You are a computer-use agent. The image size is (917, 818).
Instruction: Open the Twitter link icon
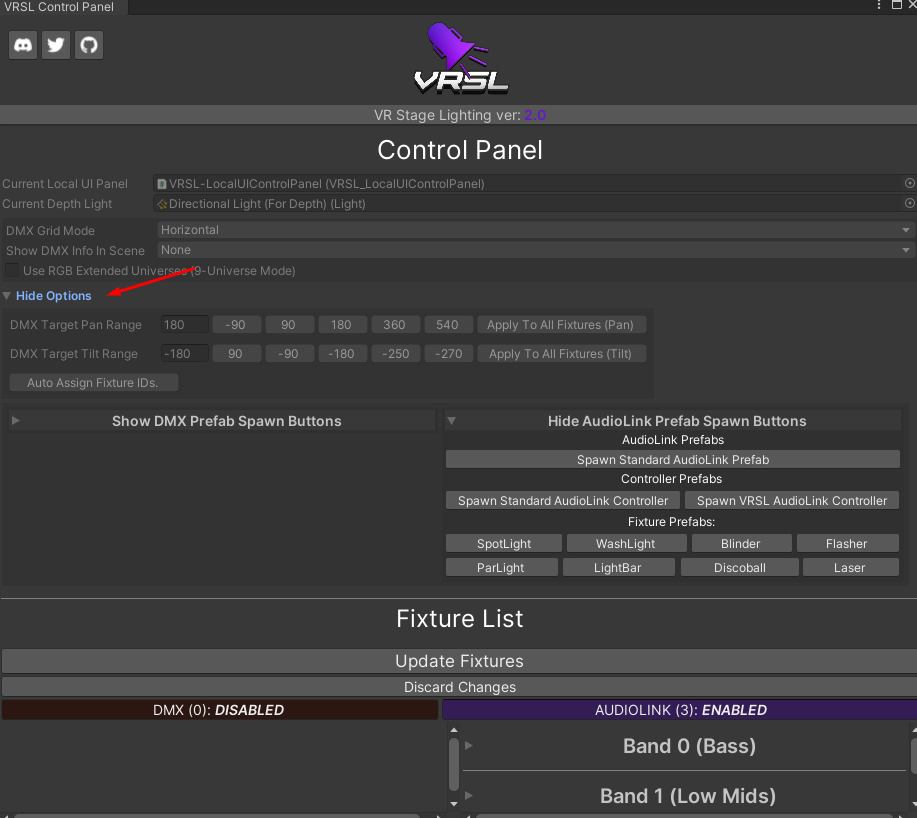[56, 45]
